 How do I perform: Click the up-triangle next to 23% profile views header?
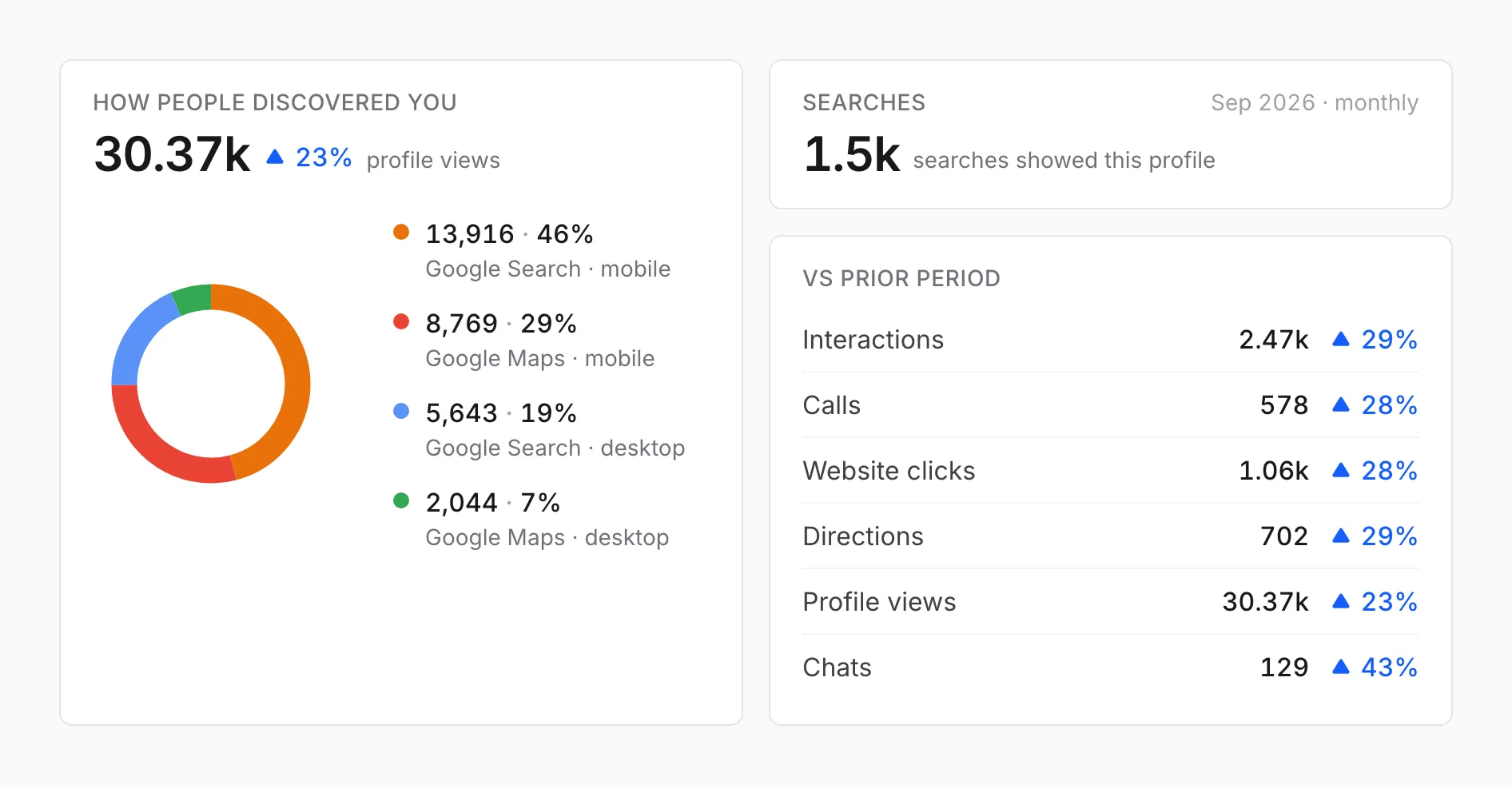point(275,157)
